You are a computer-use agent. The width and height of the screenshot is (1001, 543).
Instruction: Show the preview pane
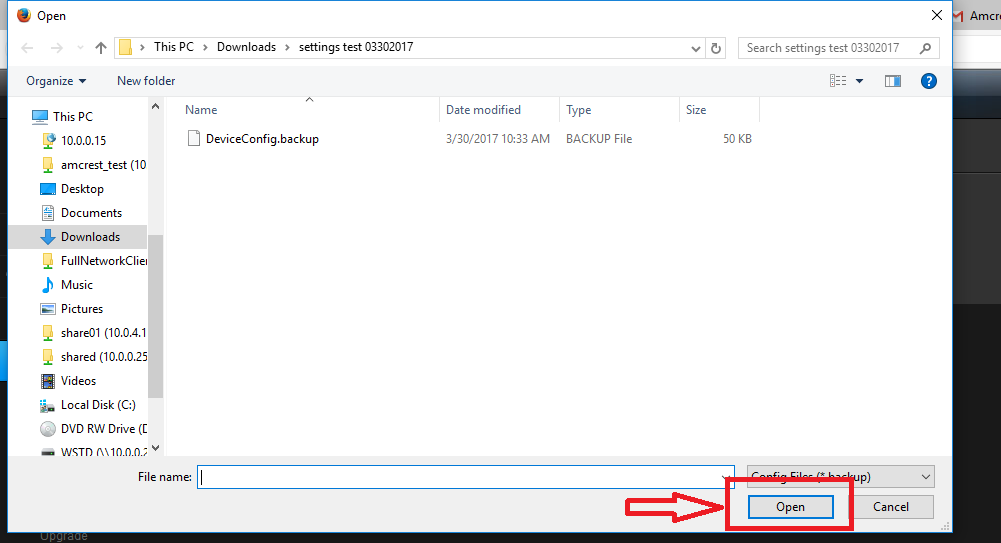tap(892, 81)
